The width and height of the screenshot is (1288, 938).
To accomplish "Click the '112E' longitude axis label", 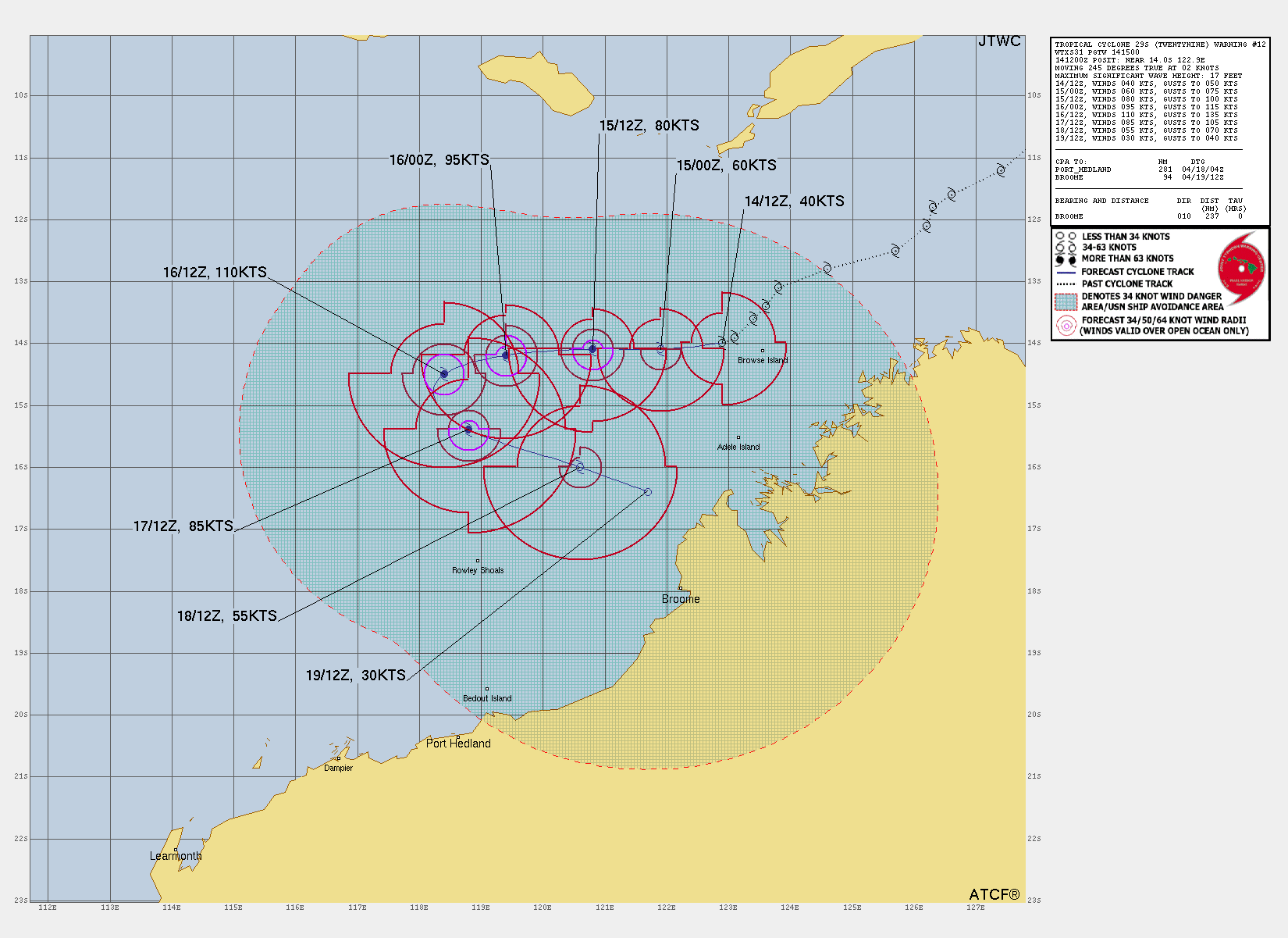I will click(x=48, y=908).
